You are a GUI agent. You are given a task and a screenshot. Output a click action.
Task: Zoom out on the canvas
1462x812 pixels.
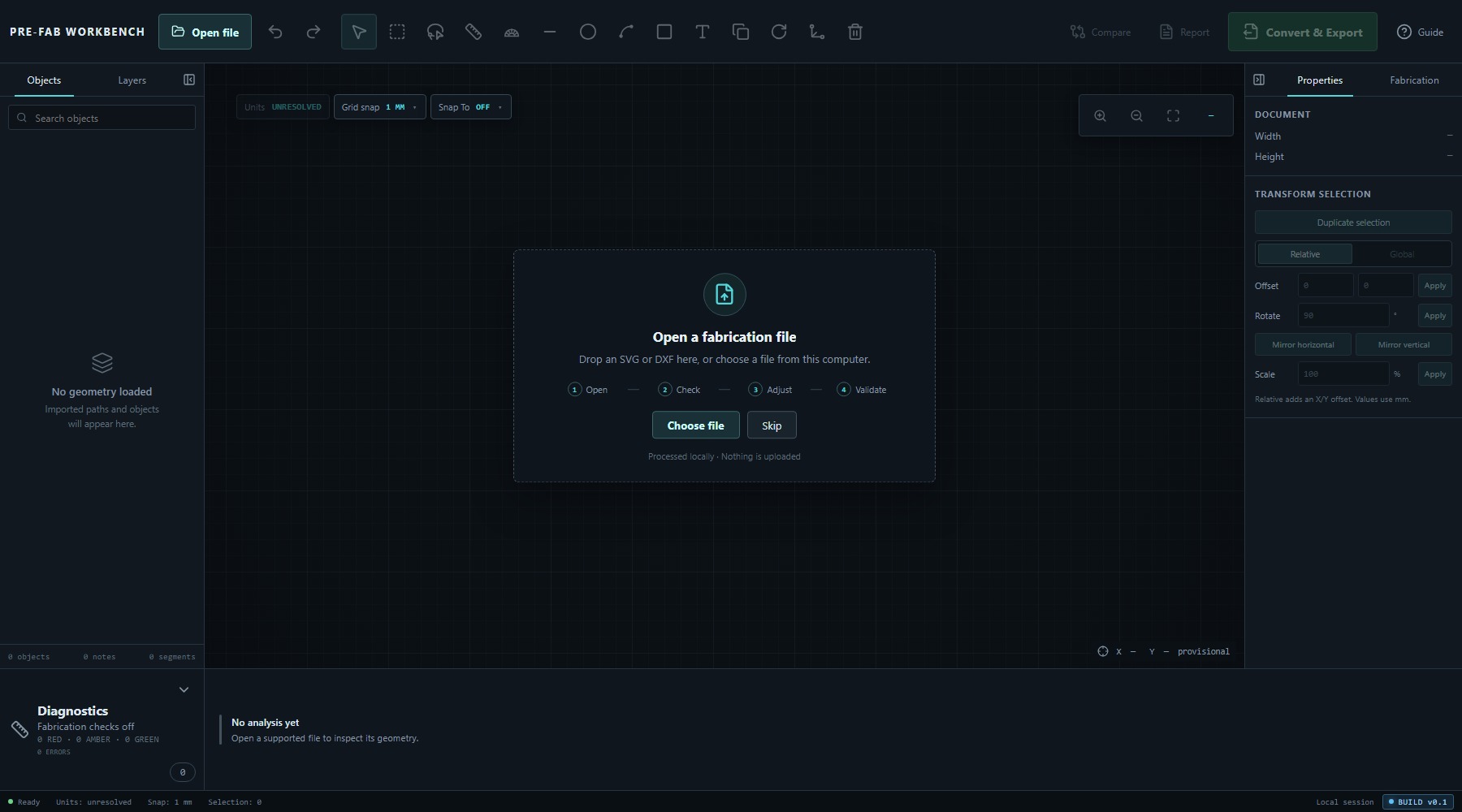coord(1137,116)
